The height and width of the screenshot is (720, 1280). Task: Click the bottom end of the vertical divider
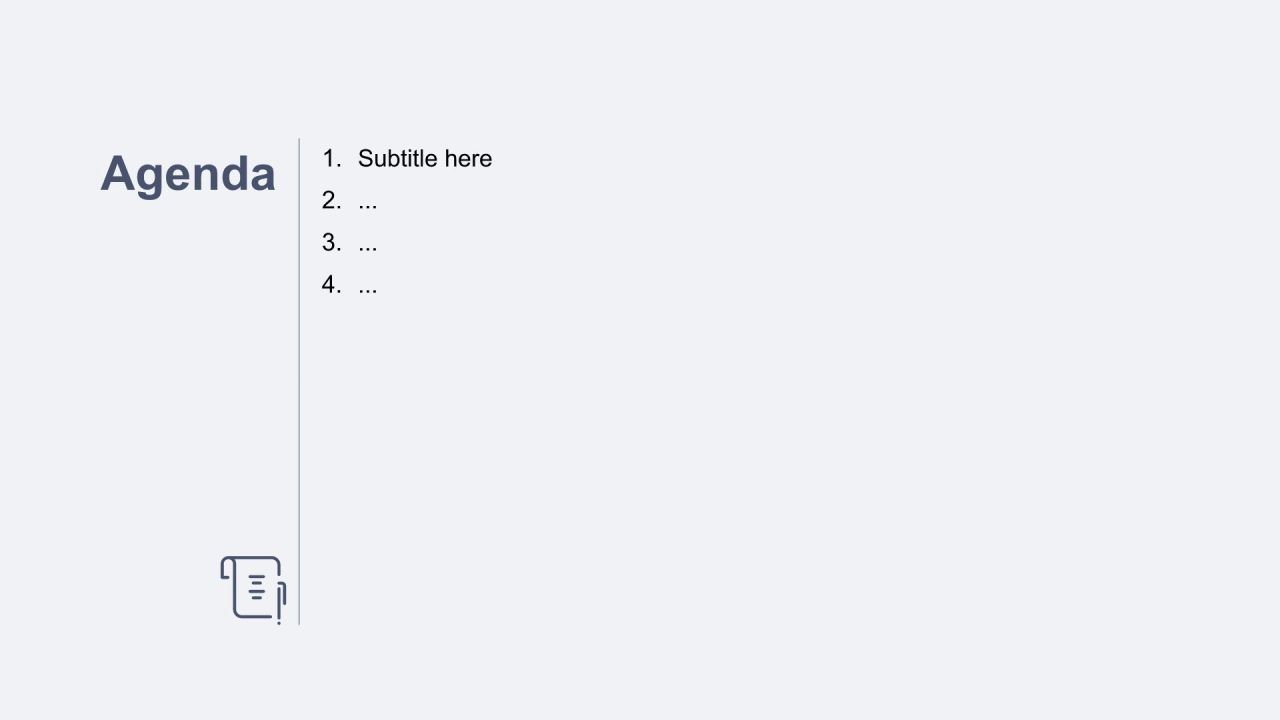(299, 622)
